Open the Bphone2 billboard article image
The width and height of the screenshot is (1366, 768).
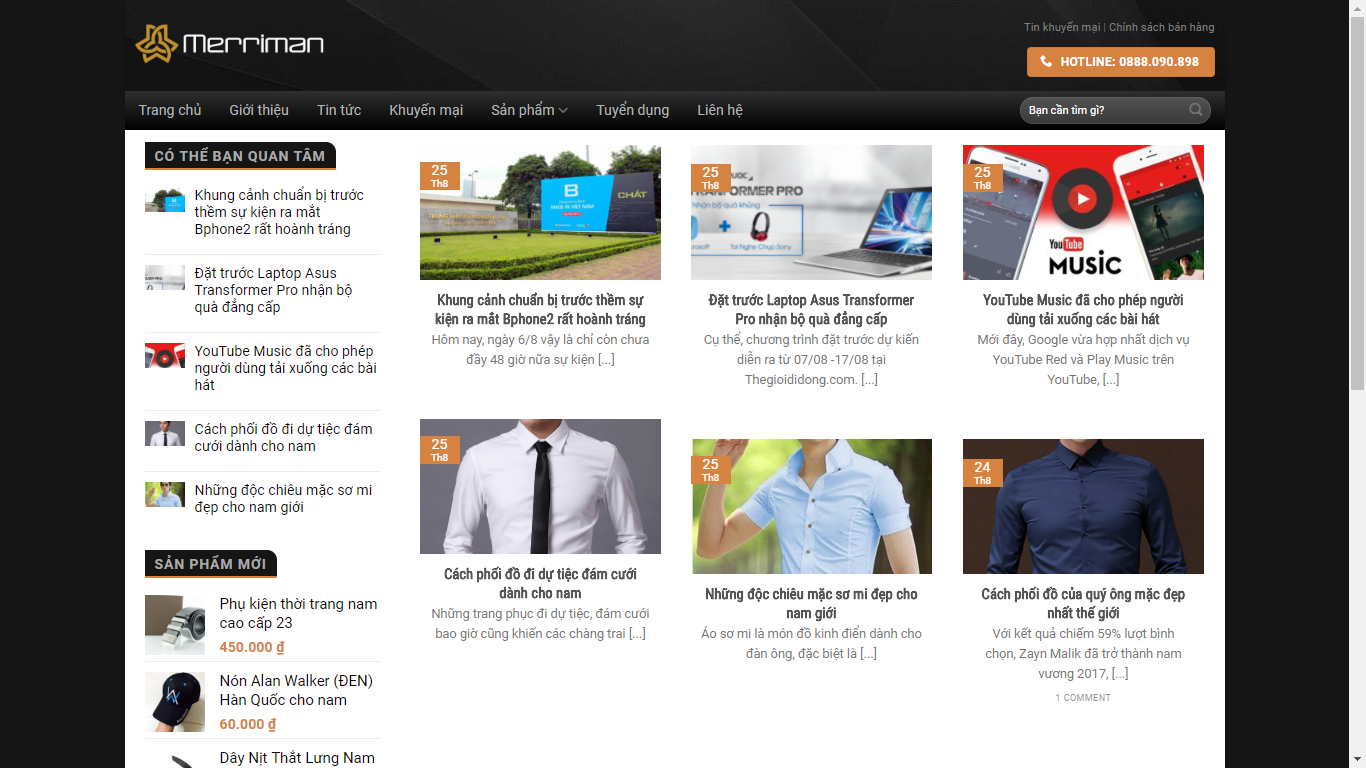click(x=540, y=212)
